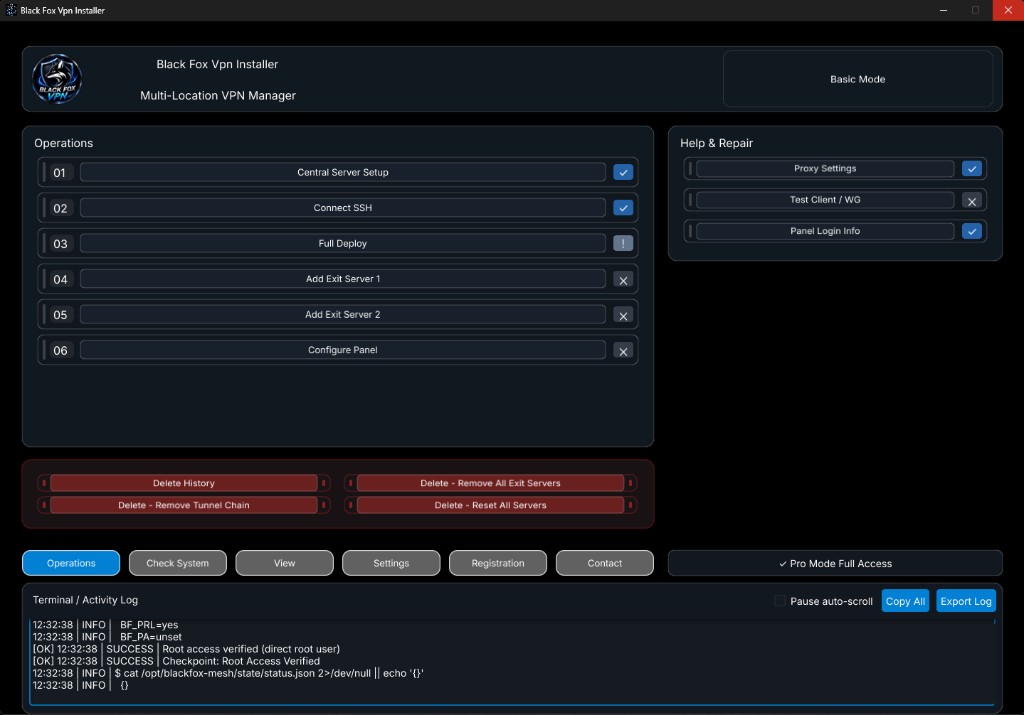Viewport: 1024px width, 715px height.
Task: Launch the Full Deploy operation
Action: (343, 244)
